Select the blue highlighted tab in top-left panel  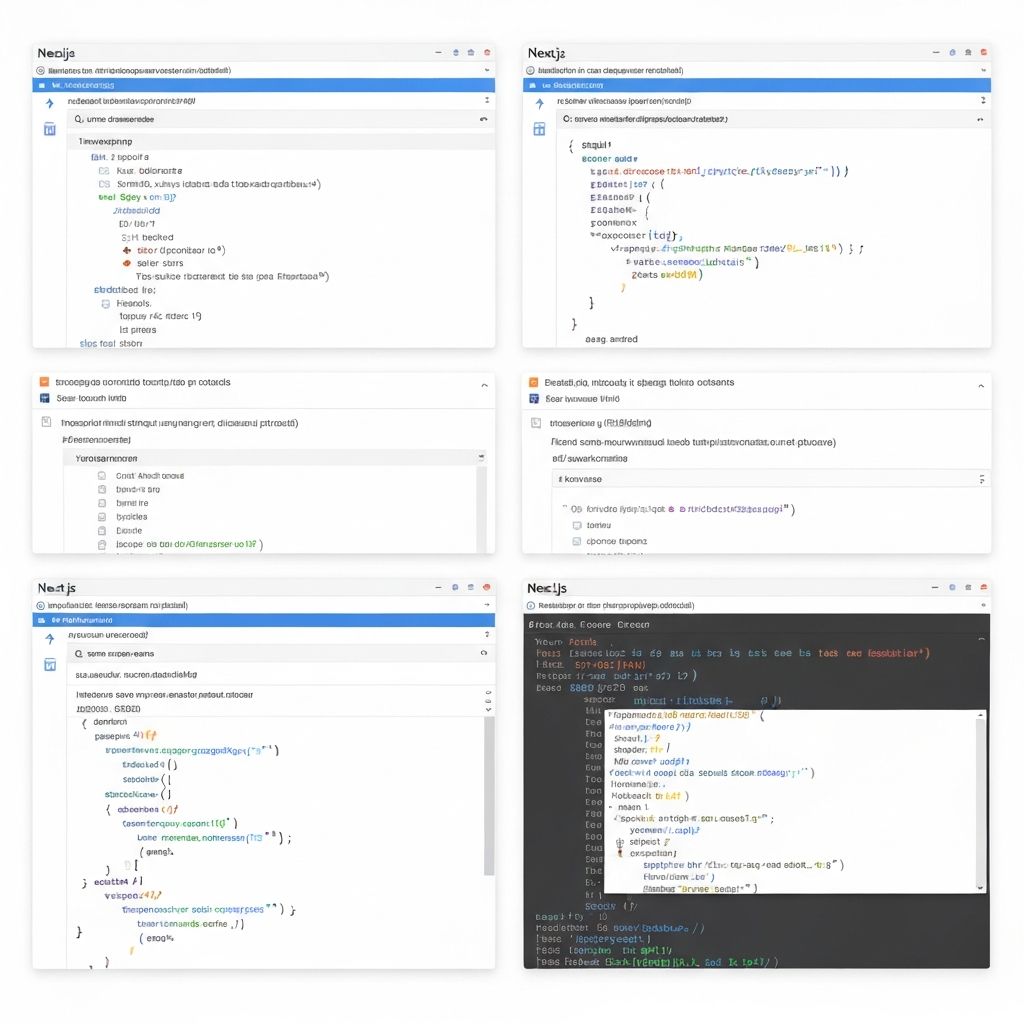[263, 86]
